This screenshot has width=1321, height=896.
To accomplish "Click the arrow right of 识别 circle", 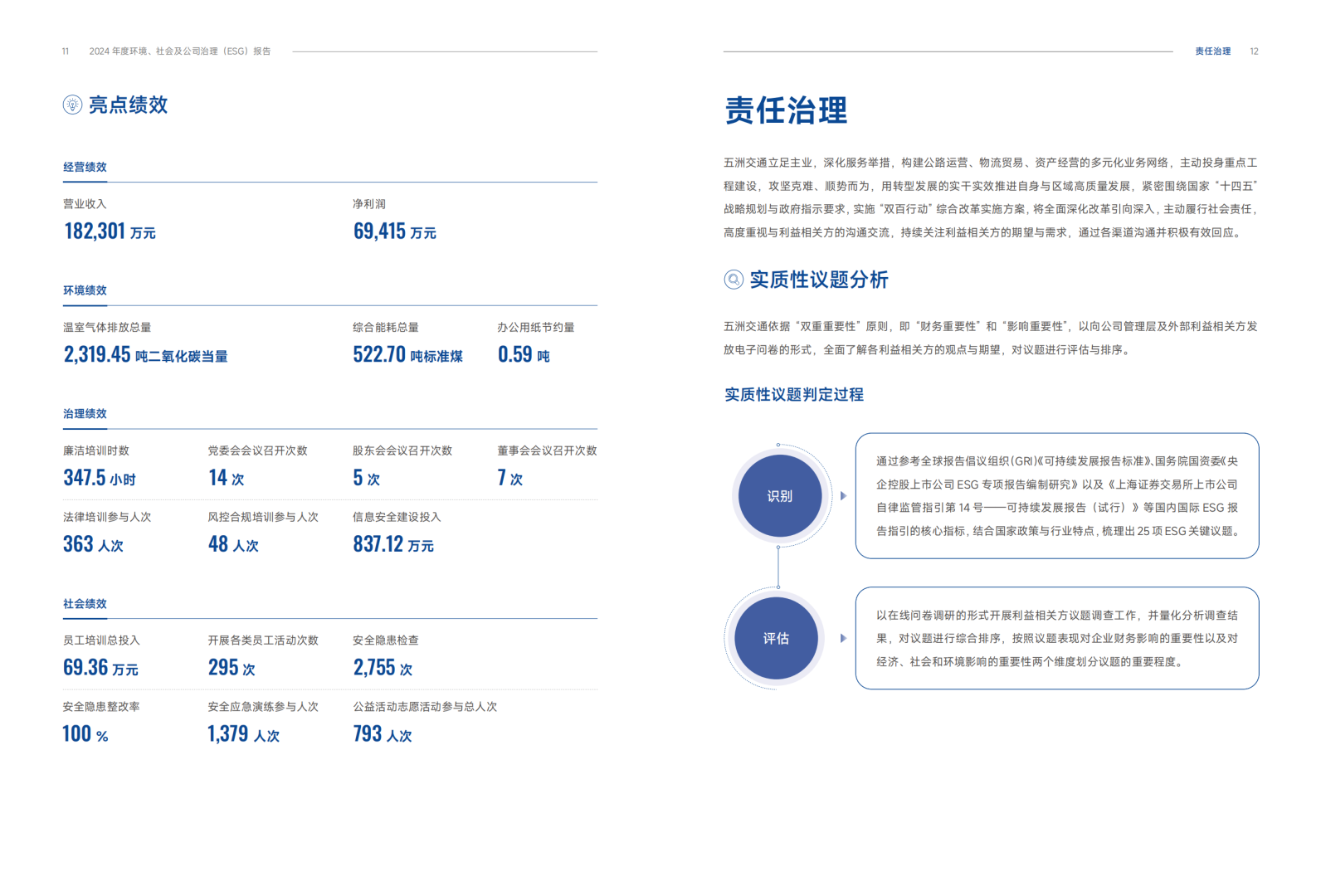I will pos(843,496).
